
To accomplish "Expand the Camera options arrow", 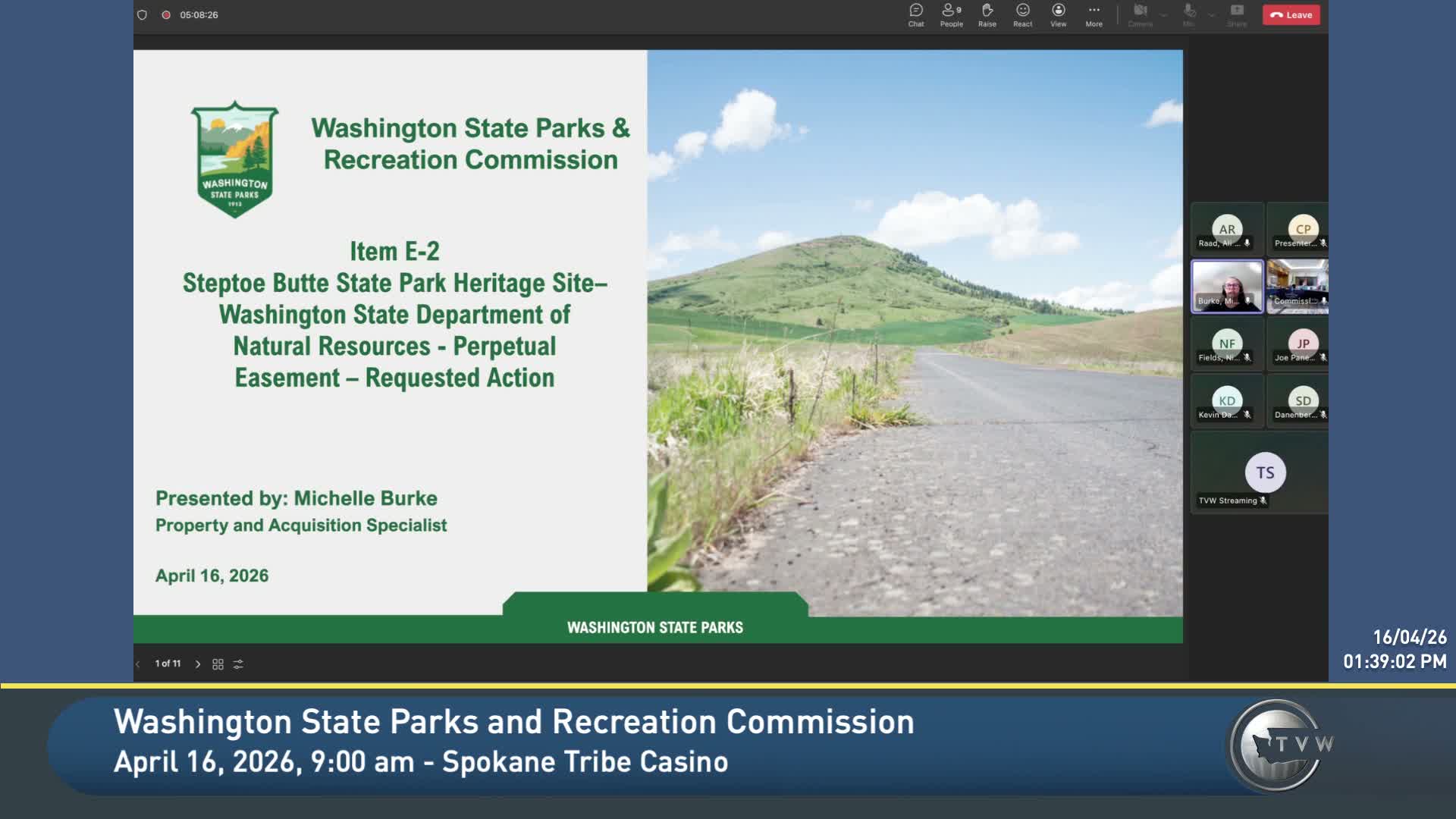I will click(1163, 14).
